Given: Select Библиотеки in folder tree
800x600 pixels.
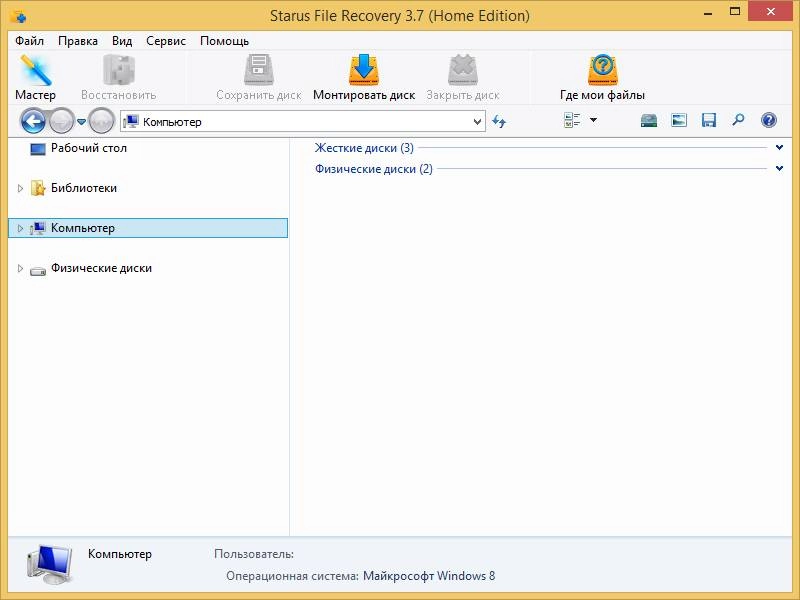Looking at the screenshot, I should 84,188.
